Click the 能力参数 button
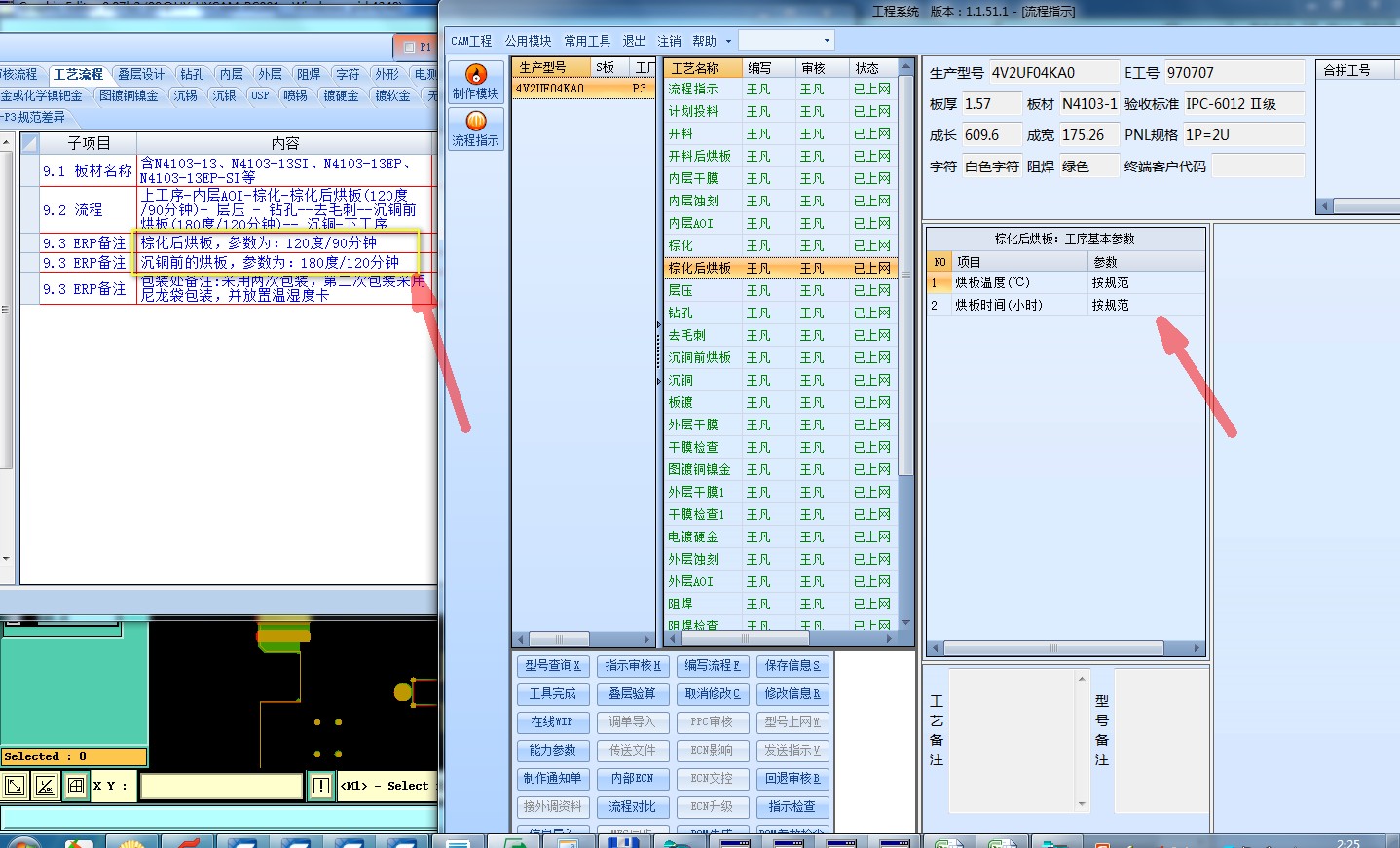Image resolution: width=1400 pixels, height=848 pixels. point(553,751)
